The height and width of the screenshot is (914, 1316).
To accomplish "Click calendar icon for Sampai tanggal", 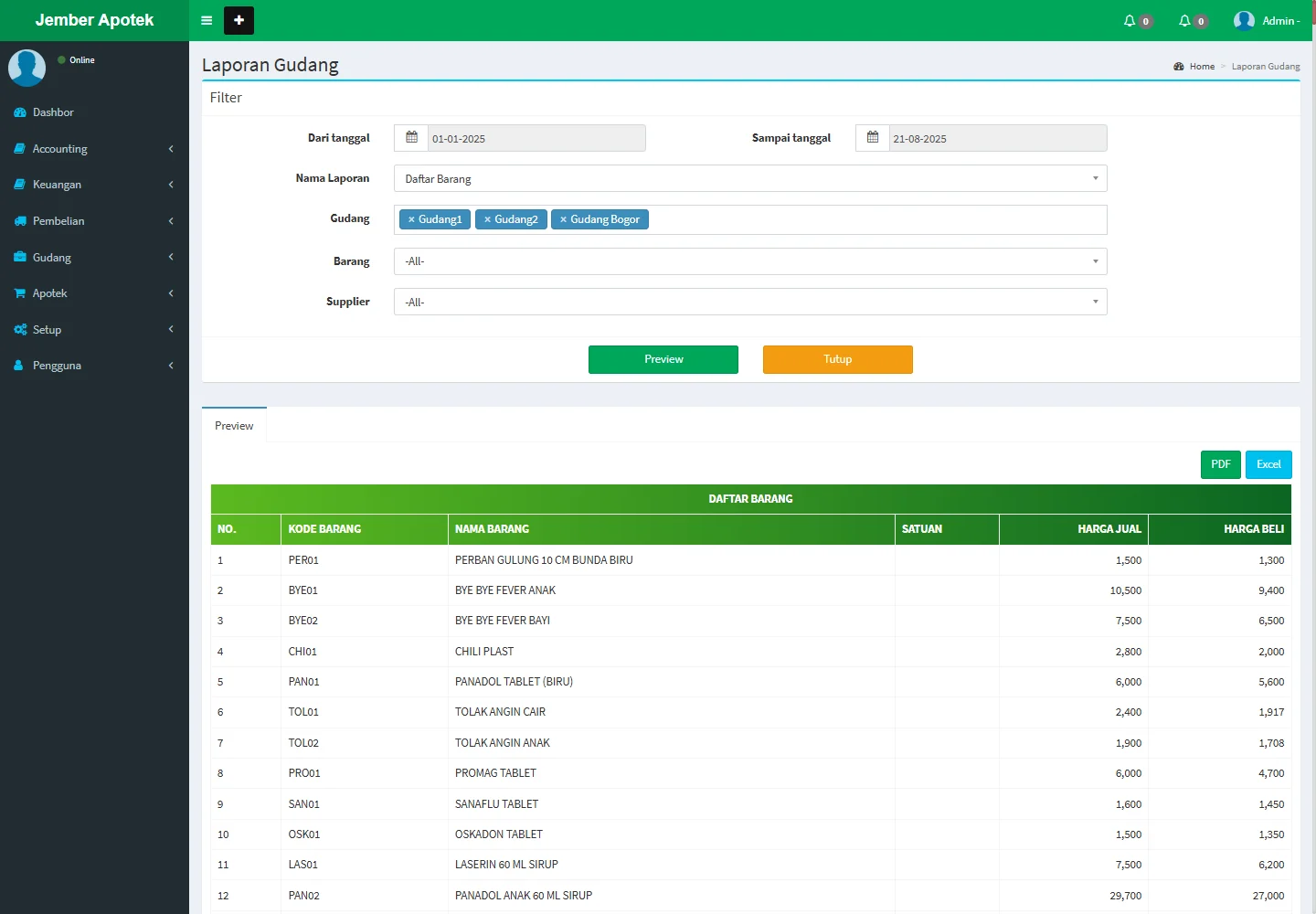I will click(873, 138).
